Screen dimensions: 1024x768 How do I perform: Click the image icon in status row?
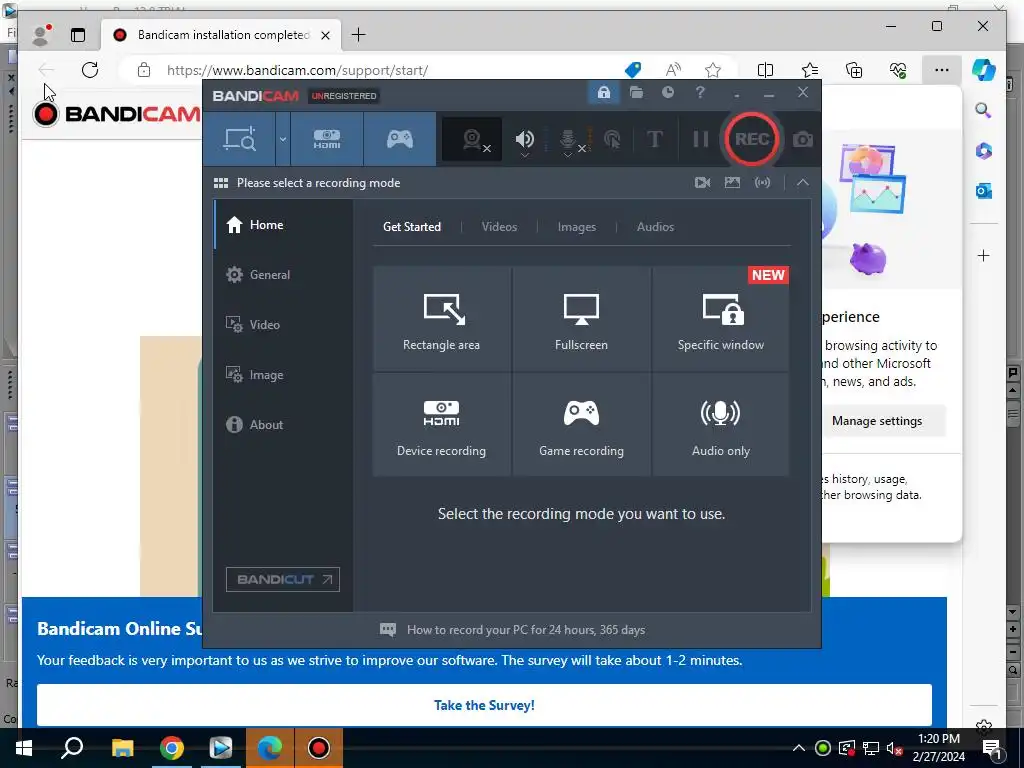point(732,183)
